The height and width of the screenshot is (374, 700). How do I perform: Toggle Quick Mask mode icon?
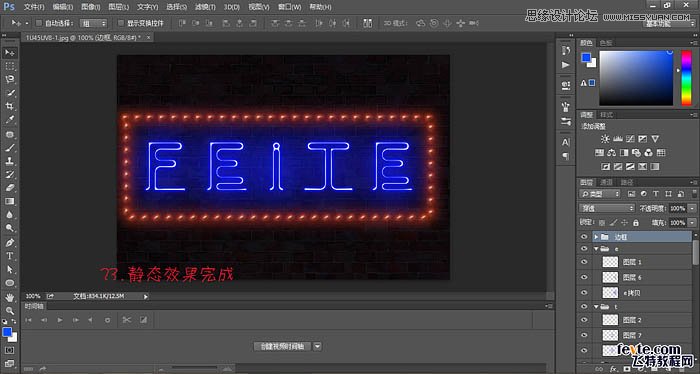(x=9, y=350)
